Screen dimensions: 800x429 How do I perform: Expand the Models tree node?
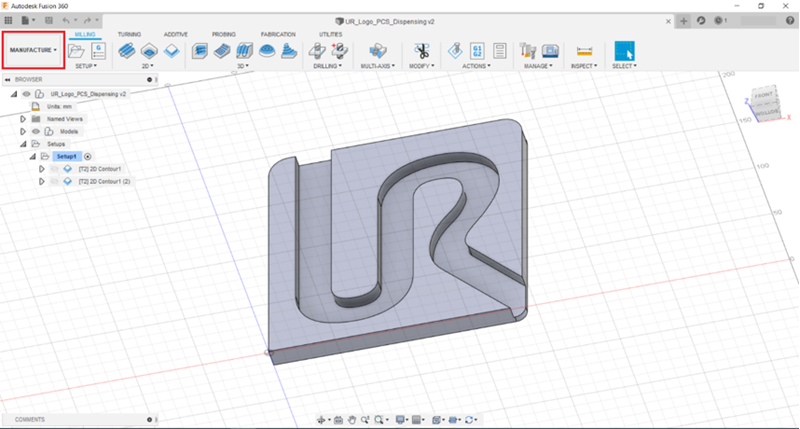click(22, 131)
